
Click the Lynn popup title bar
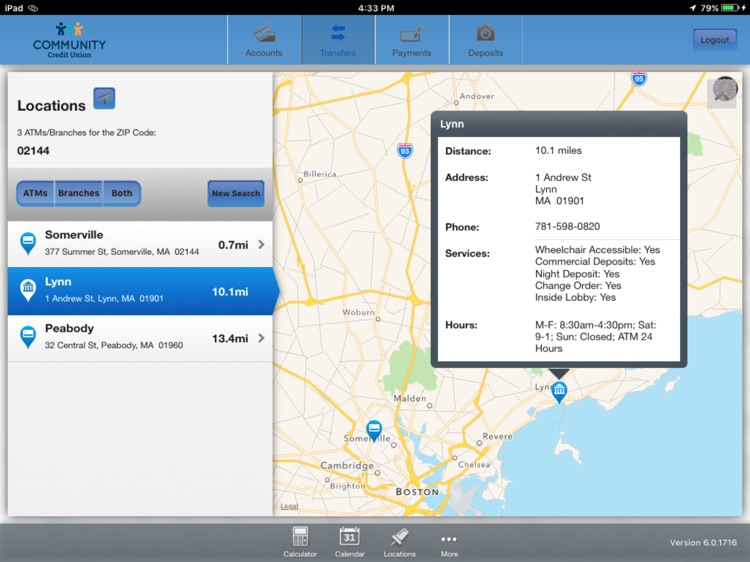coord(559,124)
